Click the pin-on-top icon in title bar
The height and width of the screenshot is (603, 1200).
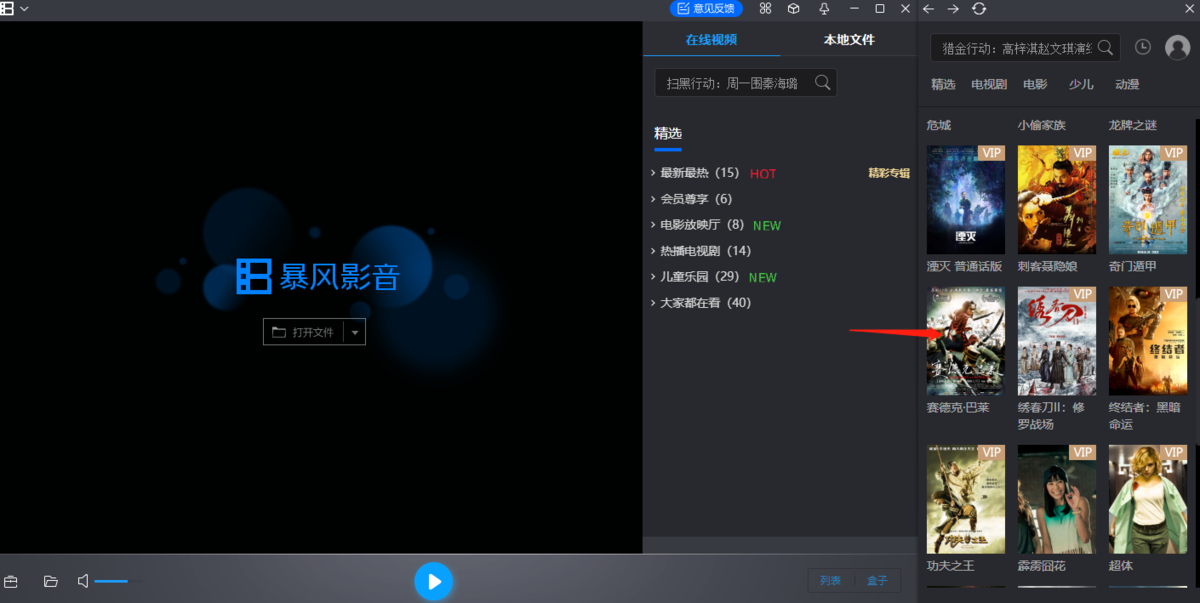click(823, 8)
